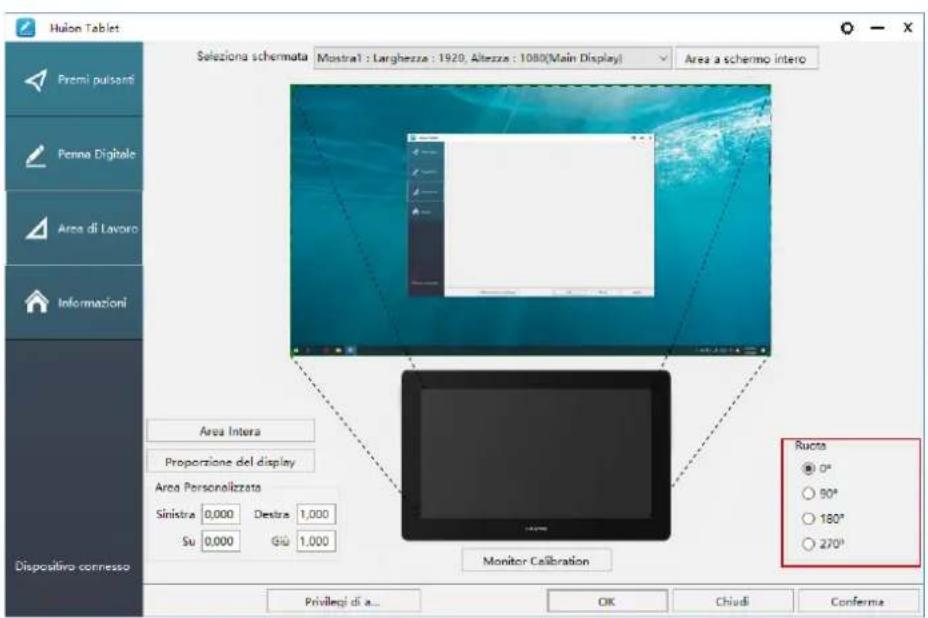This screenshot has width=928, height=618.
Task: Click the Chiudi button
Action: 733,601
